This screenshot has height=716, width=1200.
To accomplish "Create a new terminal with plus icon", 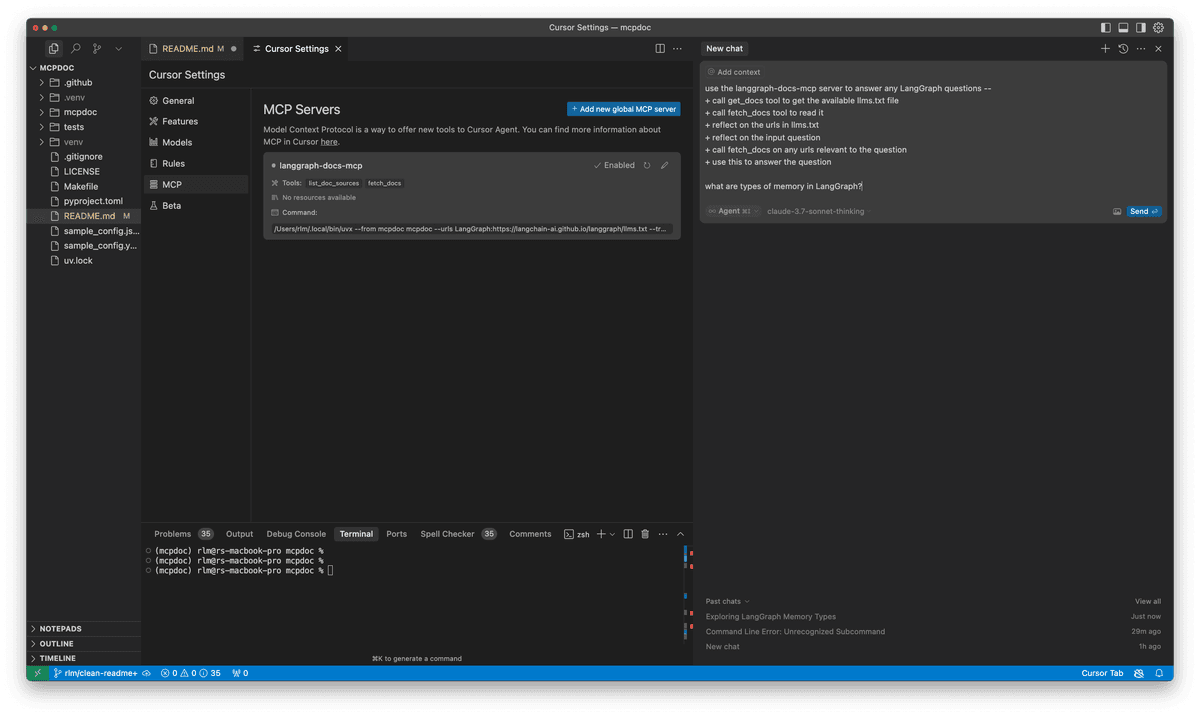I will point(601,534).
